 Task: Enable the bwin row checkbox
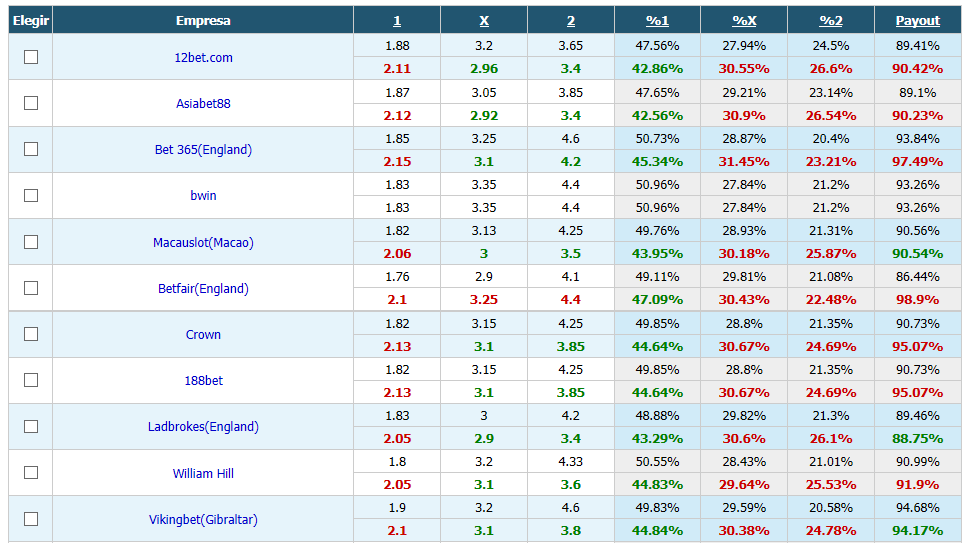coord(31,196)
